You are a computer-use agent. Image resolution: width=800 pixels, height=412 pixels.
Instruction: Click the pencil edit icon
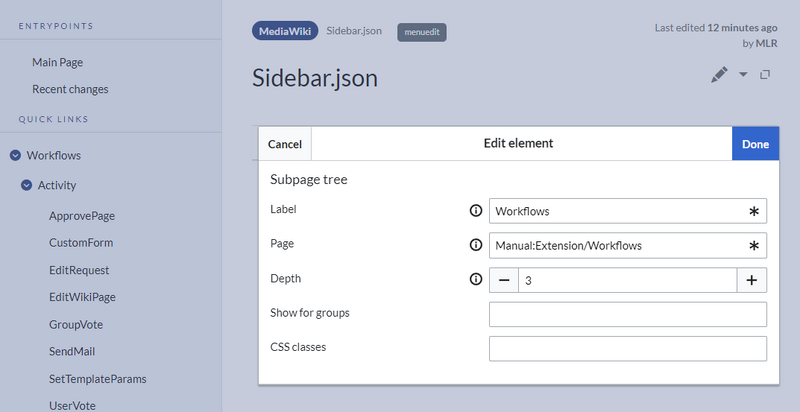tap(719, 75)
